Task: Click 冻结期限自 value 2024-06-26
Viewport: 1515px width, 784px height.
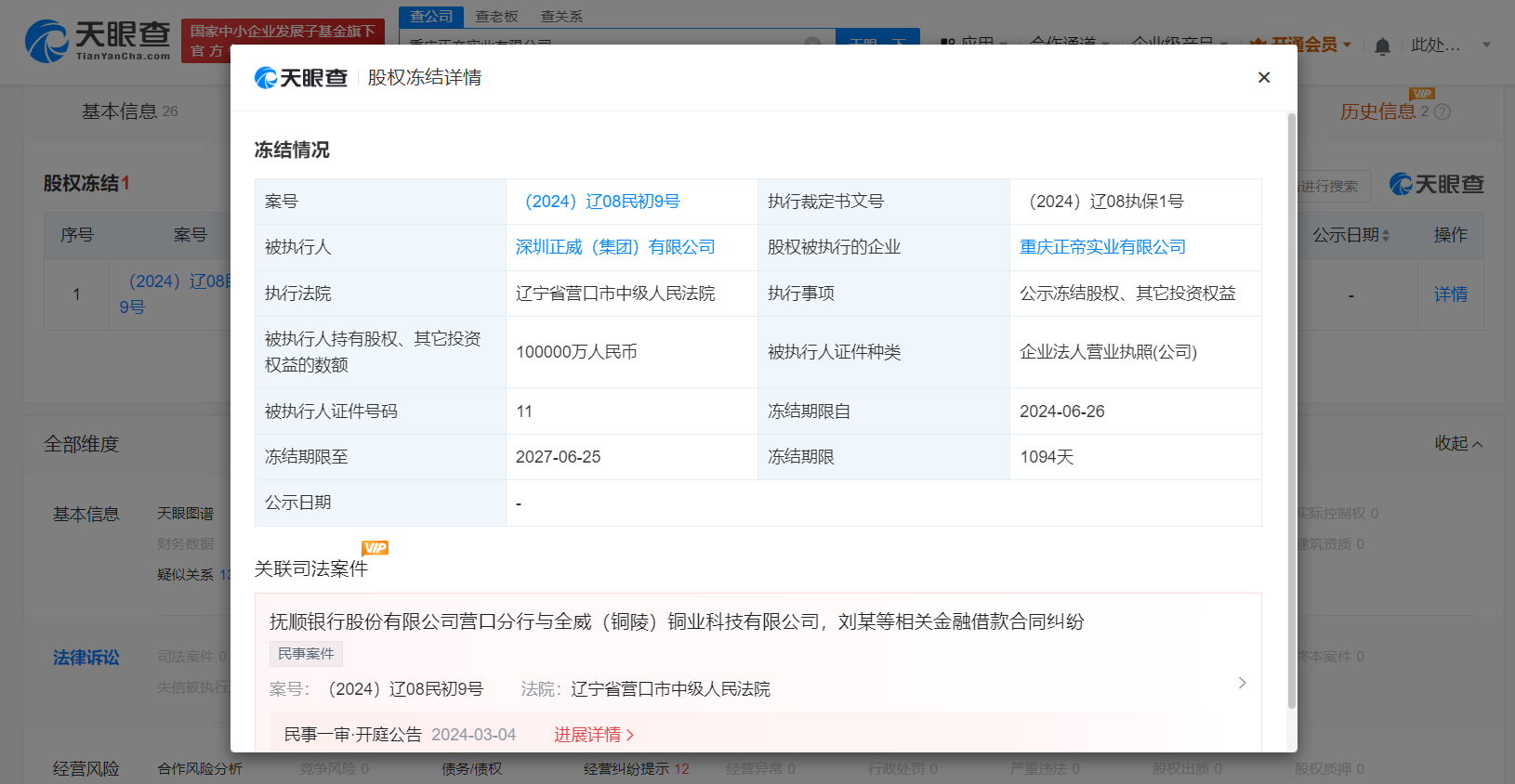Action: pos(1062,412)
